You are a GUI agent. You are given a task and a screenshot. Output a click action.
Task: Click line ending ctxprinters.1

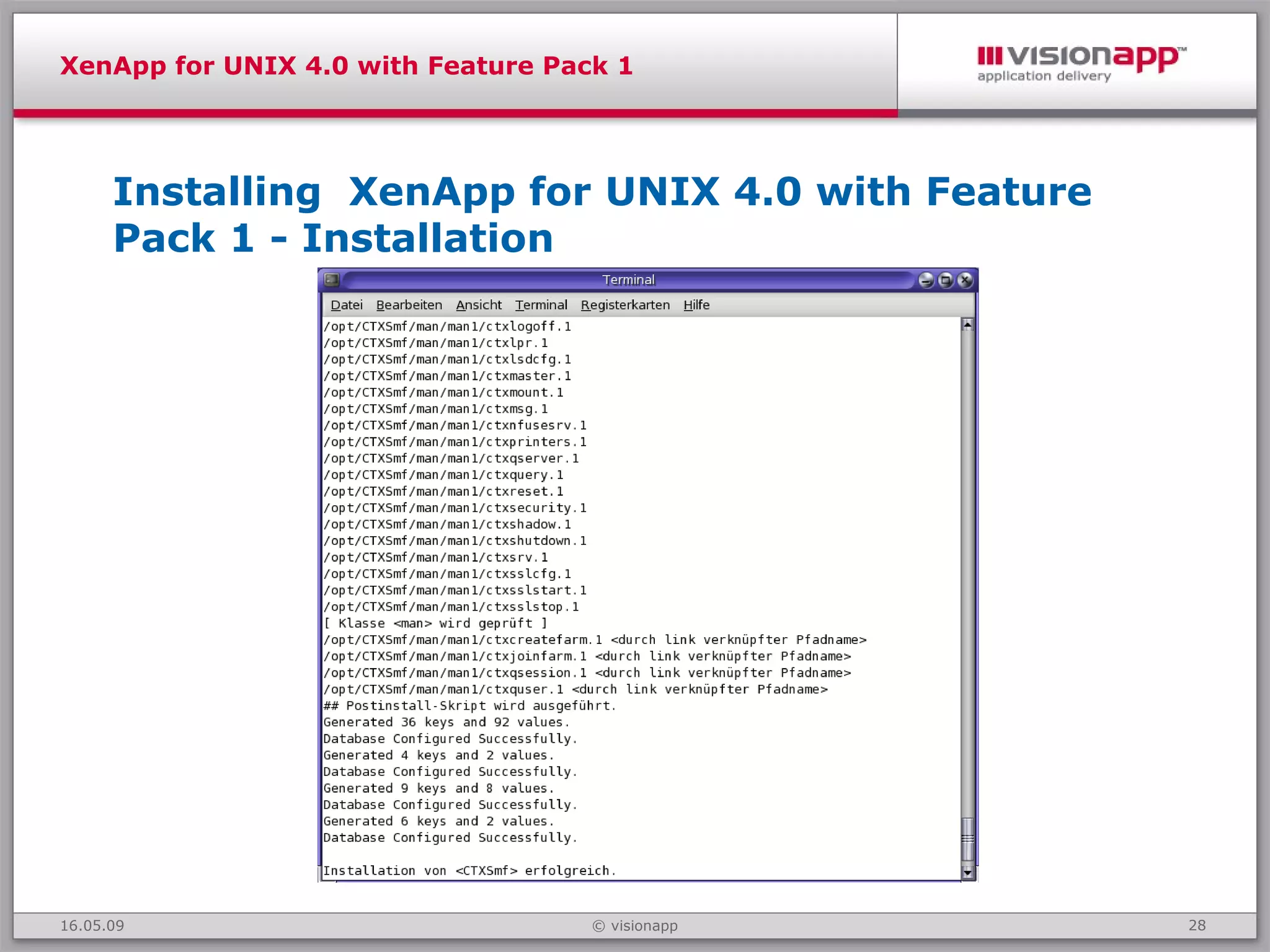pos(455,442)
